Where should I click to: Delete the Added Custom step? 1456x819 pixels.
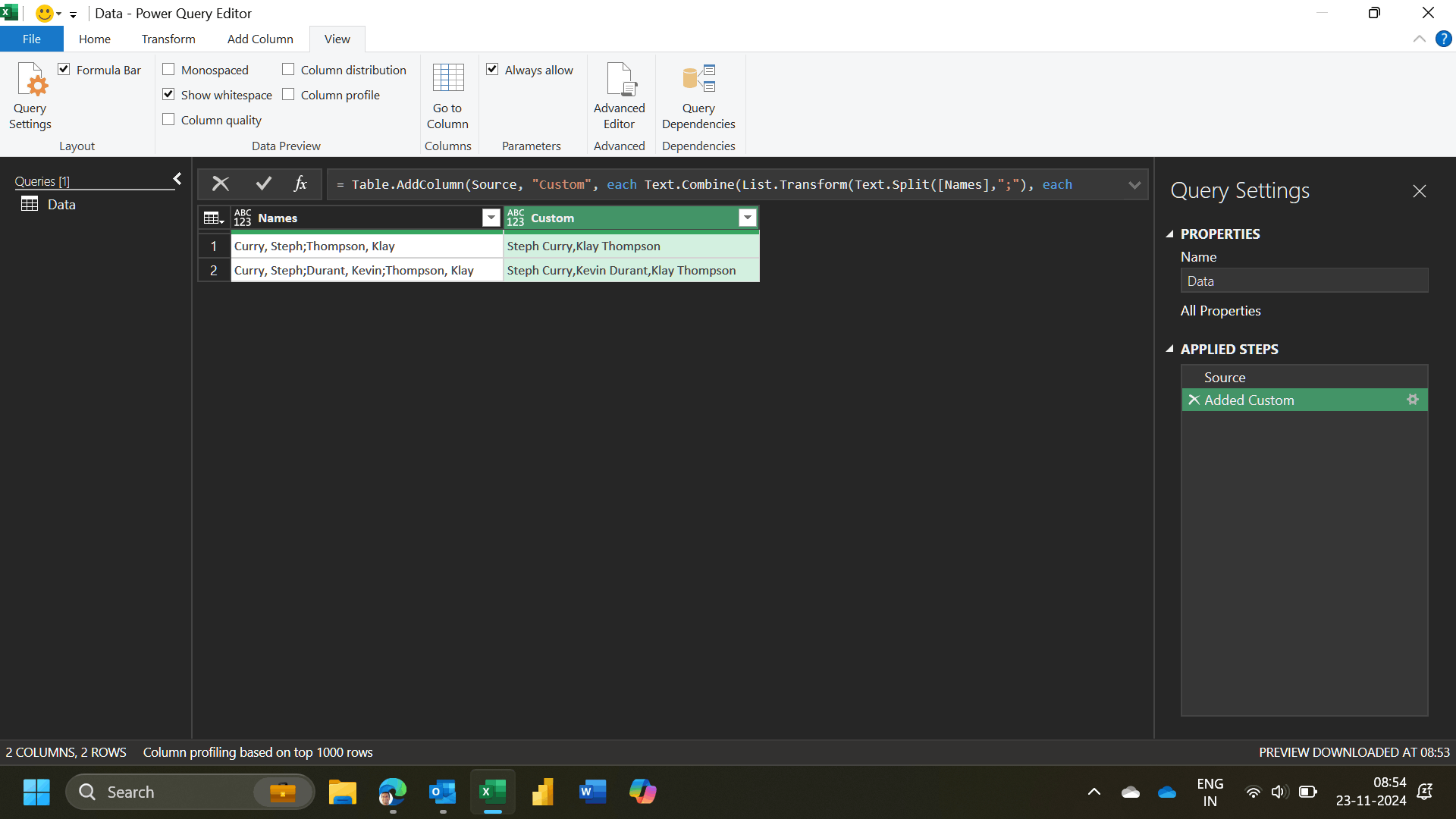(x=1194, y=400)
